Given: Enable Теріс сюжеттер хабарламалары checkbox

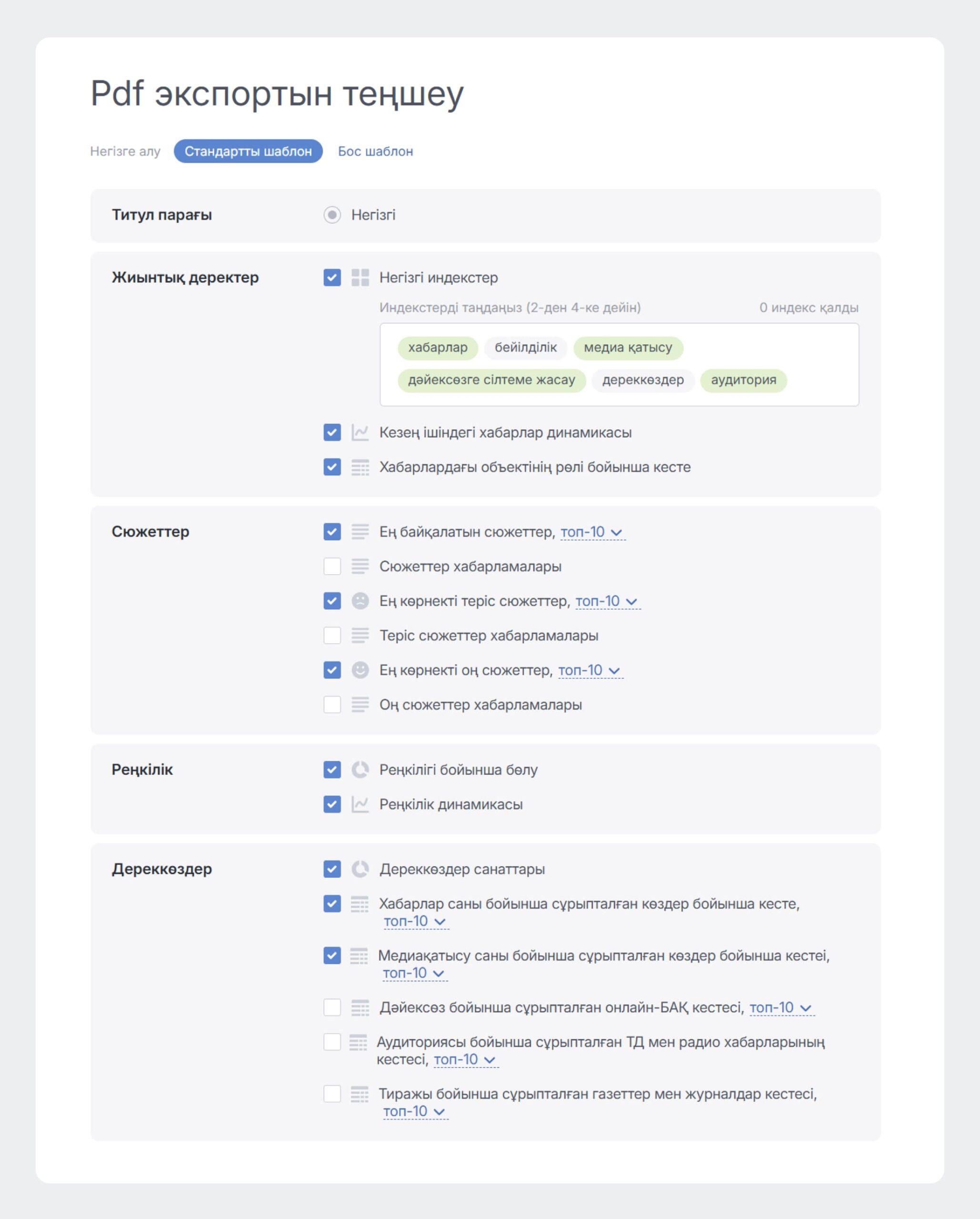Looking at the screenshot, I should [x=332, y=636].
